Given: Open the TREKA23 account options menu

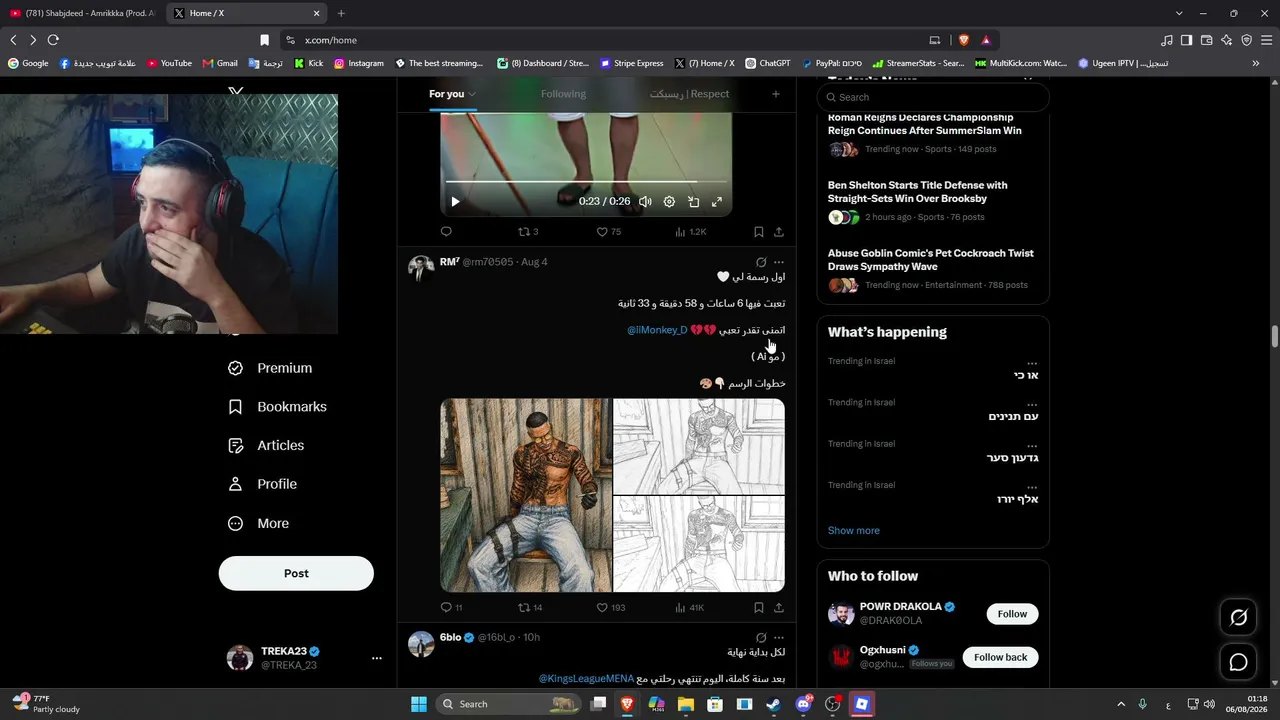Looking at the screenshot, I should [x=377, y=658].
